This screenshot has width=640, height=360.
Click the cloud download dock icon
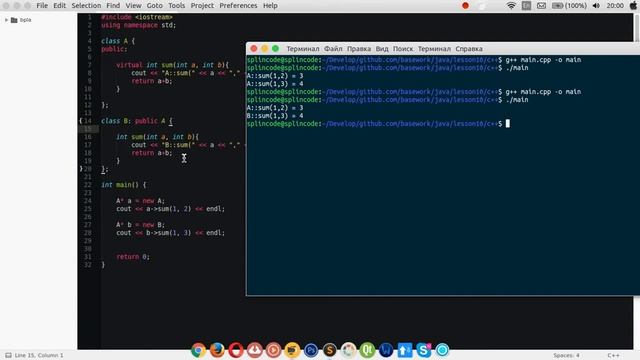255,350
